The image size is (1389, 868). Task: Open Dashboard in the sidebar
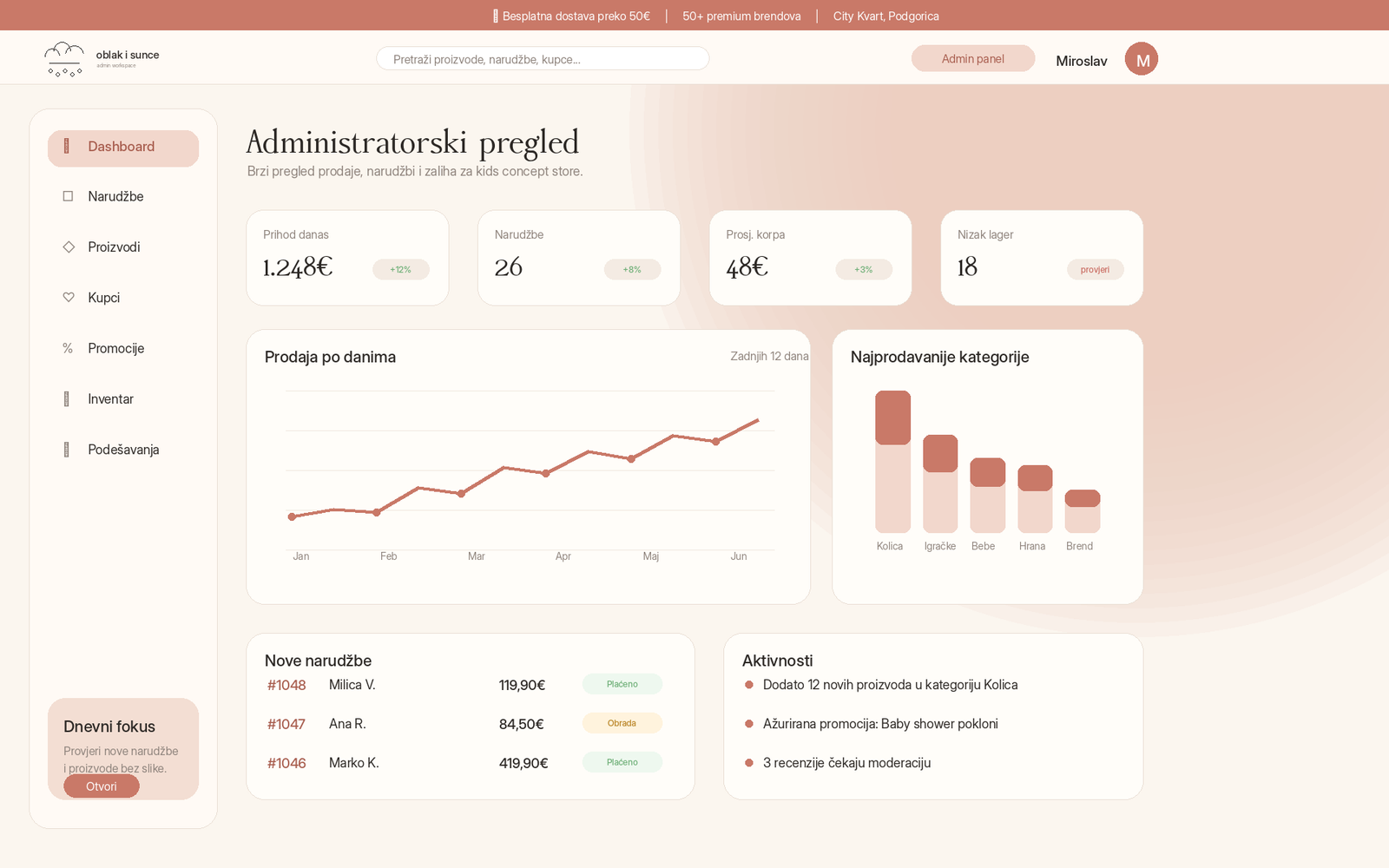click(x=123, y=148)
